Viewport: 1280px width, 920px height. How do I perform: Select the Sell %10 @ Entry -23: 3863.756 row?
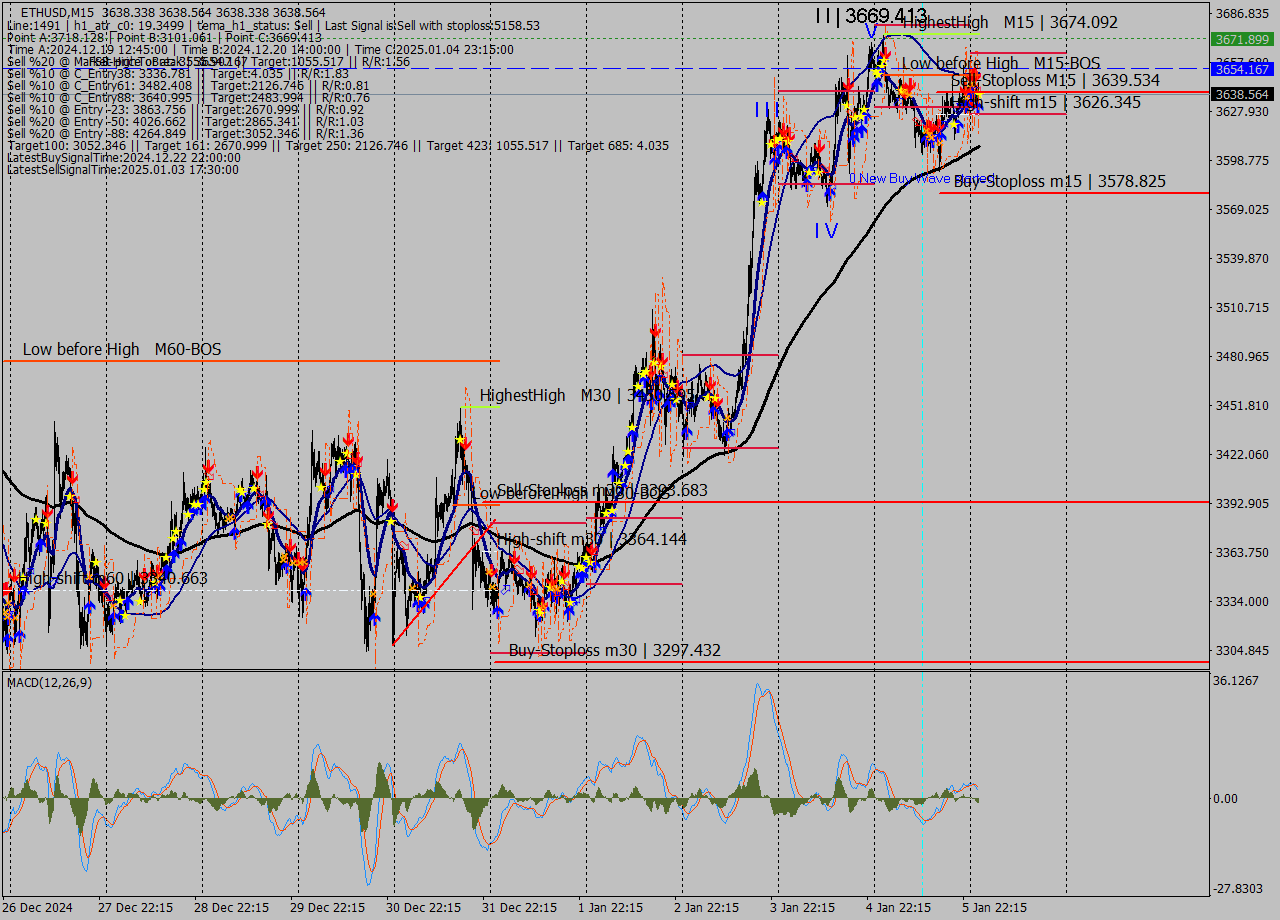185,109
